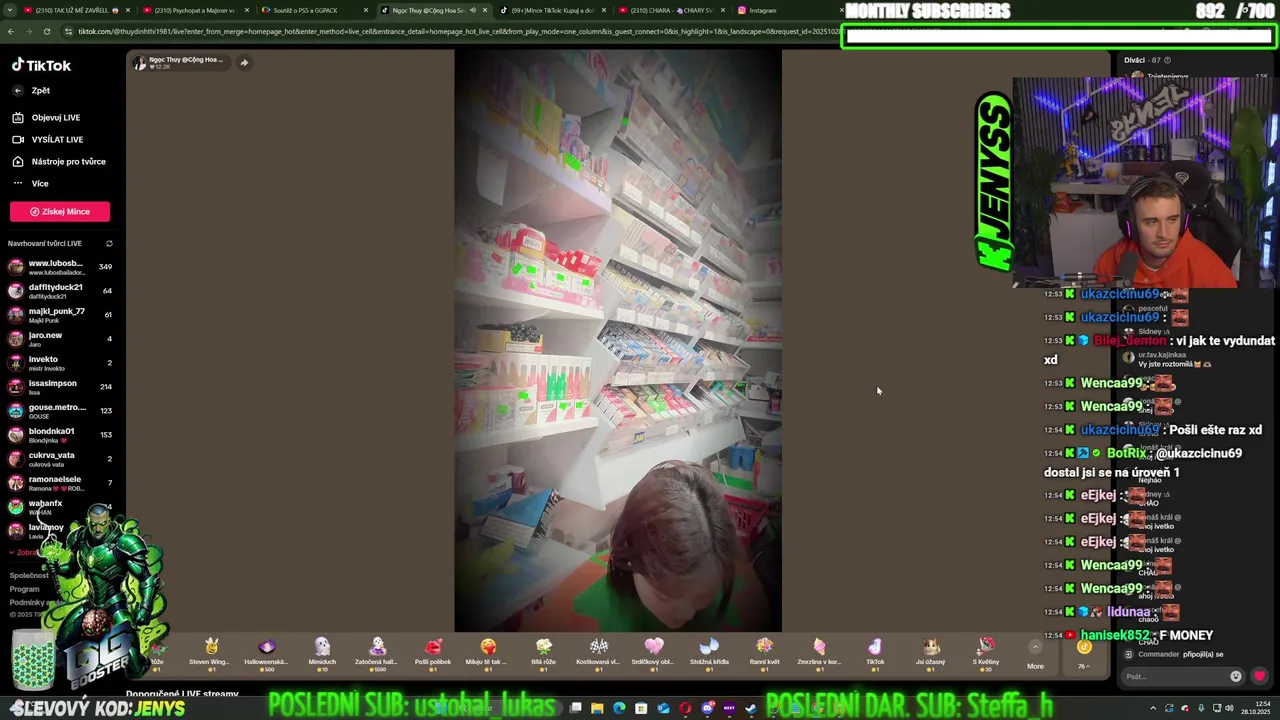Switch to CHIARA browser tab

click(670, 10)
